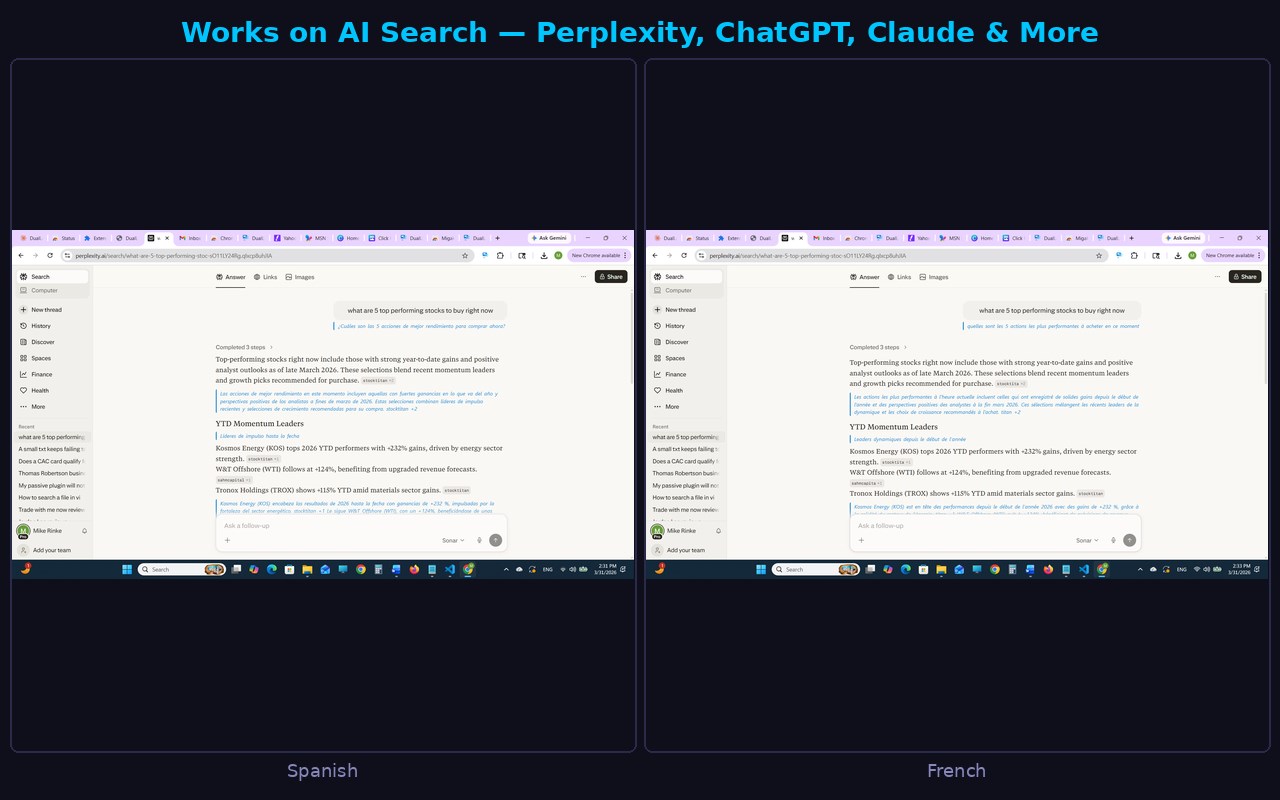Click 'New Chrome available' in the Spanish screenshot
This screenshot has height=800, width=1280.
click(x=599, y=256)
